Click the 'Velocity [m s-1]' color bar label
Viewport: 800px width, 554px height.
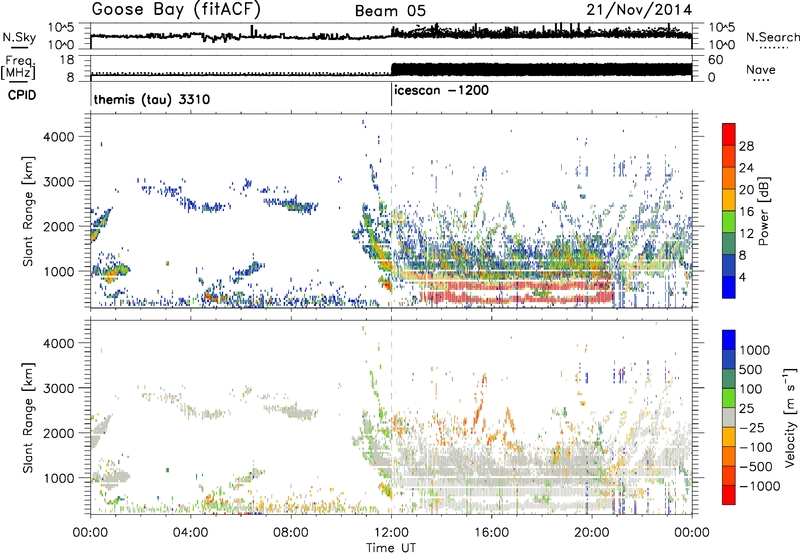pyautogui.click(x=790, y=417)
